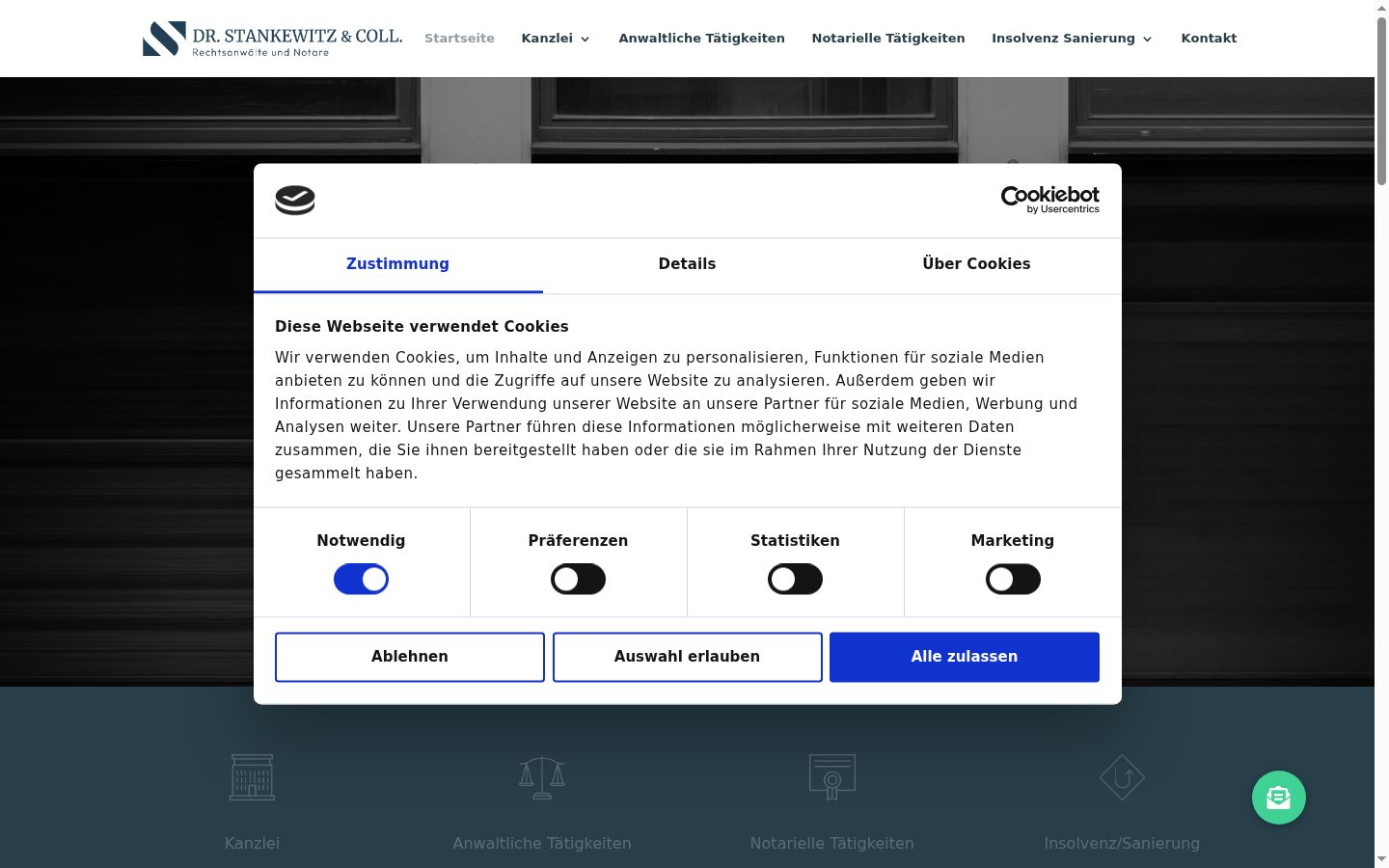Open Notarielle Tätigkeiten link below the certificate
Viewport: 1389px width, 868px height.
[x=831, y=843]
